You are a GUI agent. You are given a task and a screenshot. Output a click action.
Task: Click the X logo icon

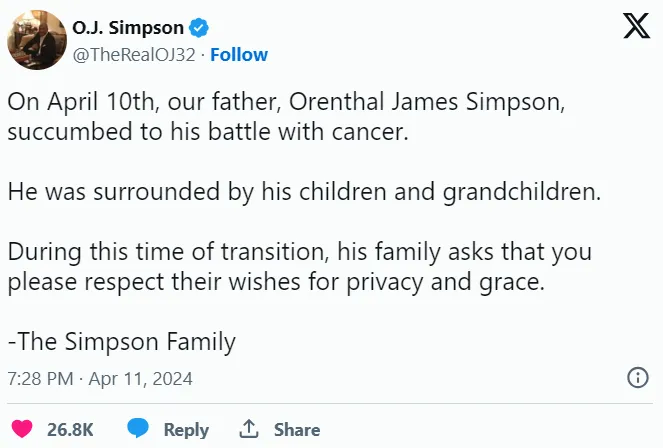[636, 27]
